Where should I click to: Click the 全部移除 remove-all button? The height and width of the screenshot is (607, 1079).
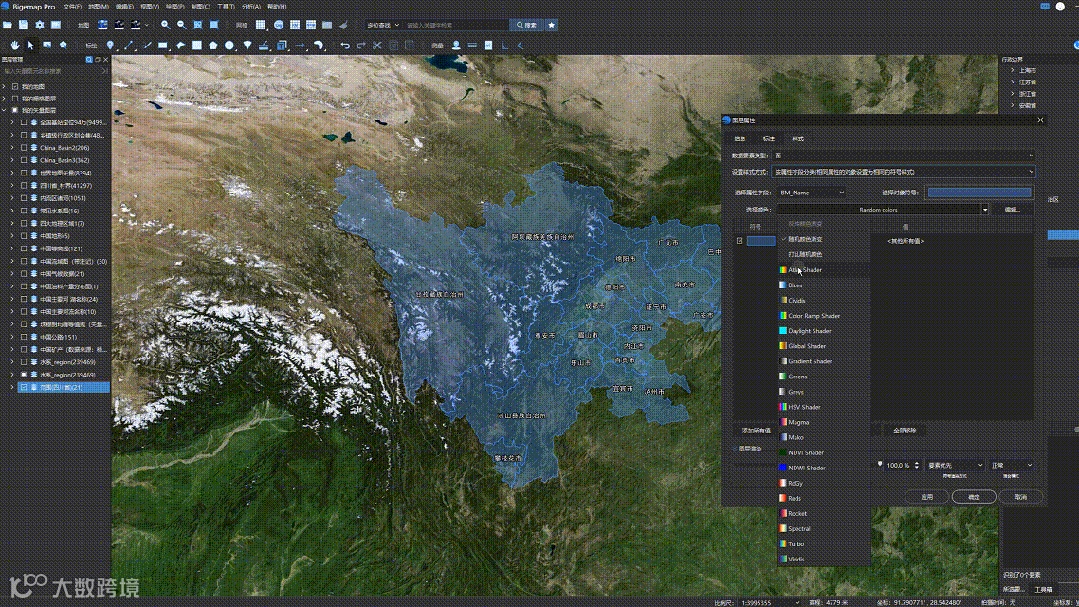(x=904, y=431)
